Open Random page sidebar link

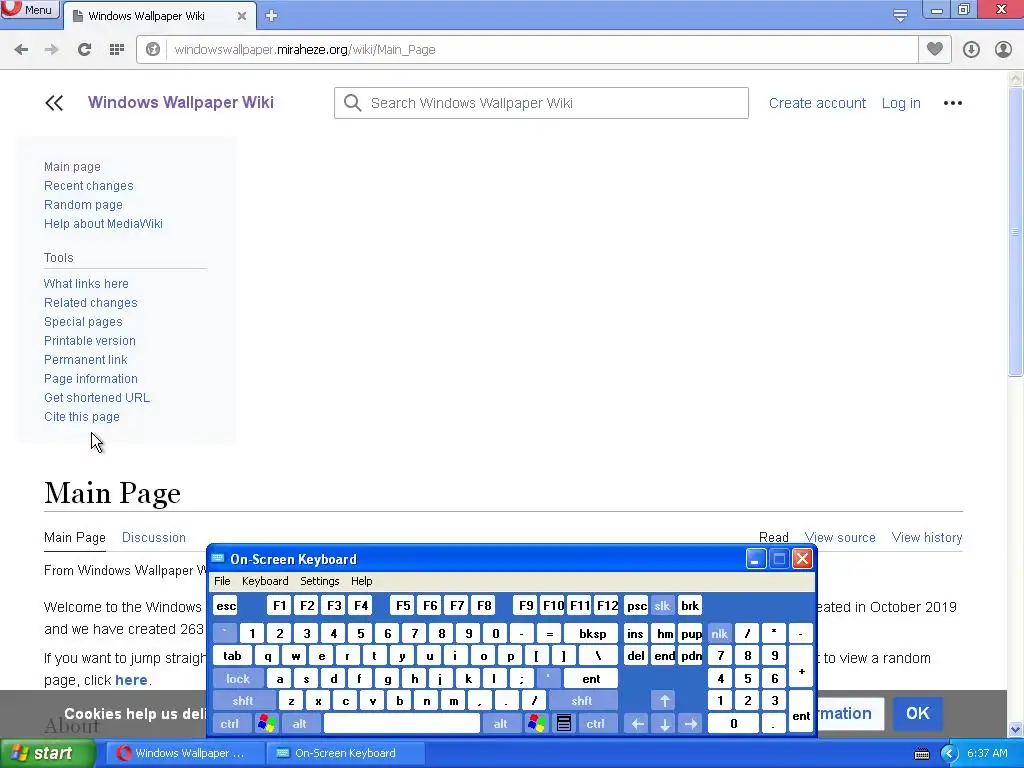tap(83, 204)
